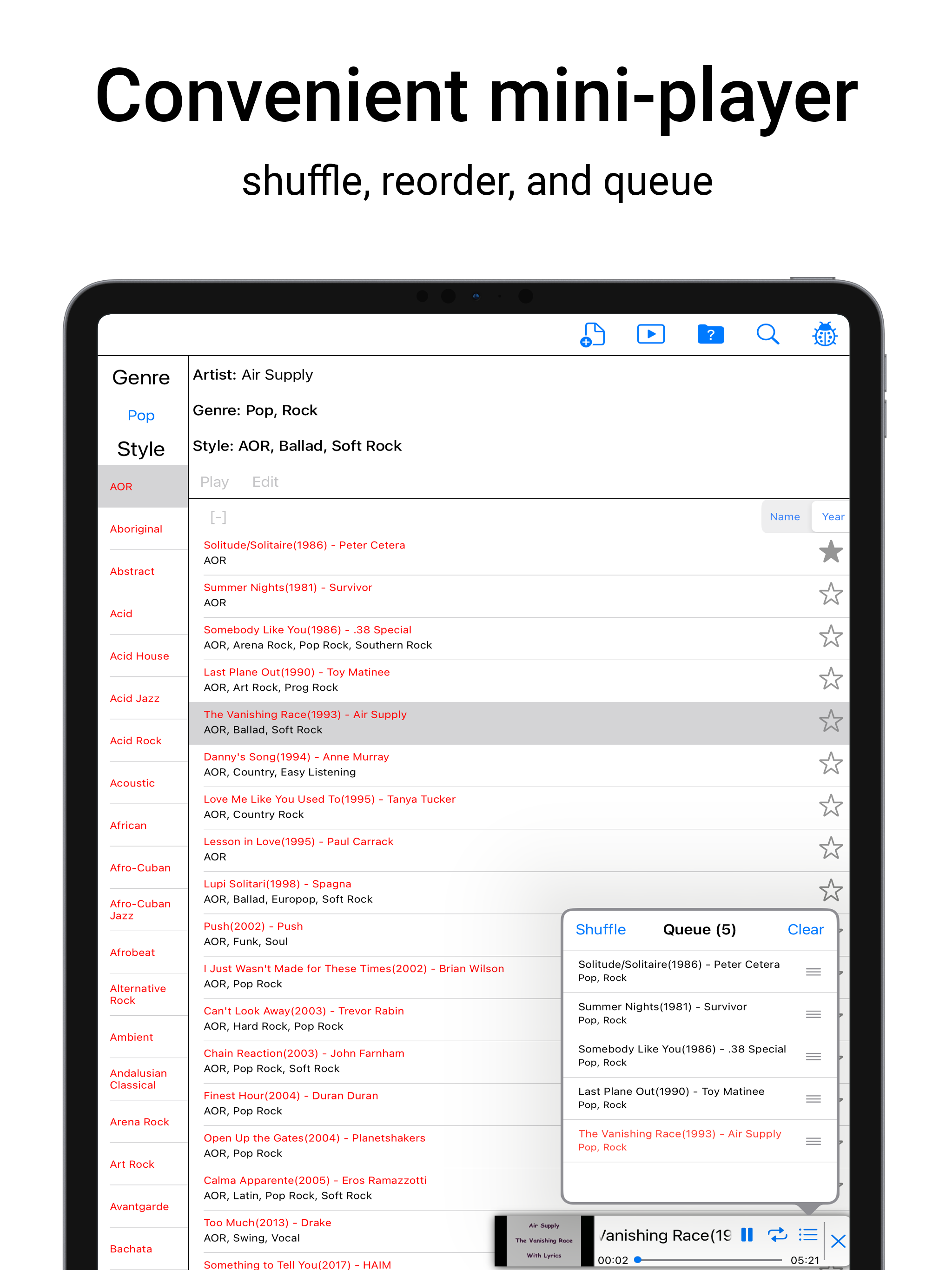This screenshot has height=1270, width=952.
Task: Favorite Danny's Song with star
Action: [x=830, y=764]
